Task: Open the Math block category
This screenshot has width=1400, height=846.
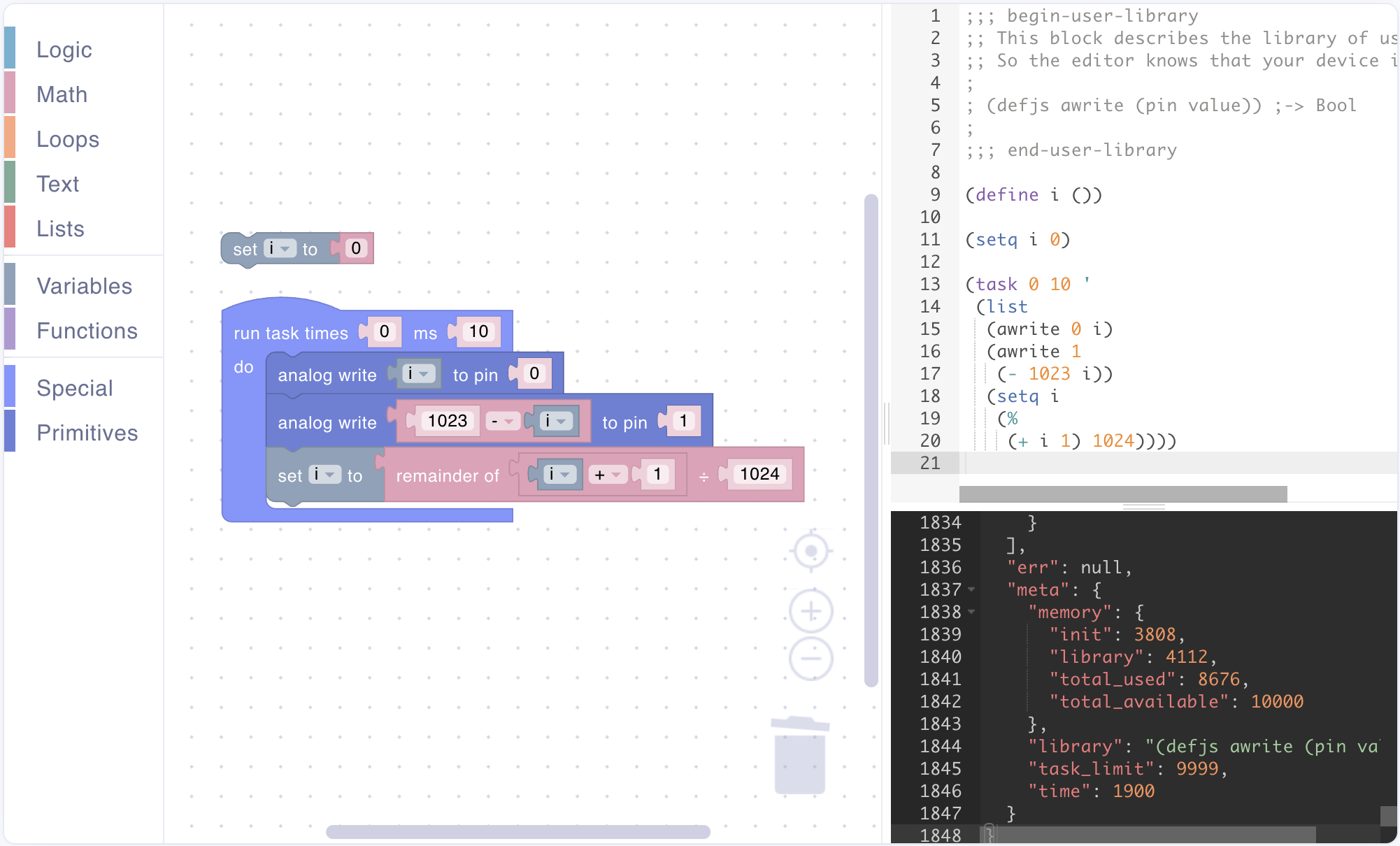Action: (62, 94)
